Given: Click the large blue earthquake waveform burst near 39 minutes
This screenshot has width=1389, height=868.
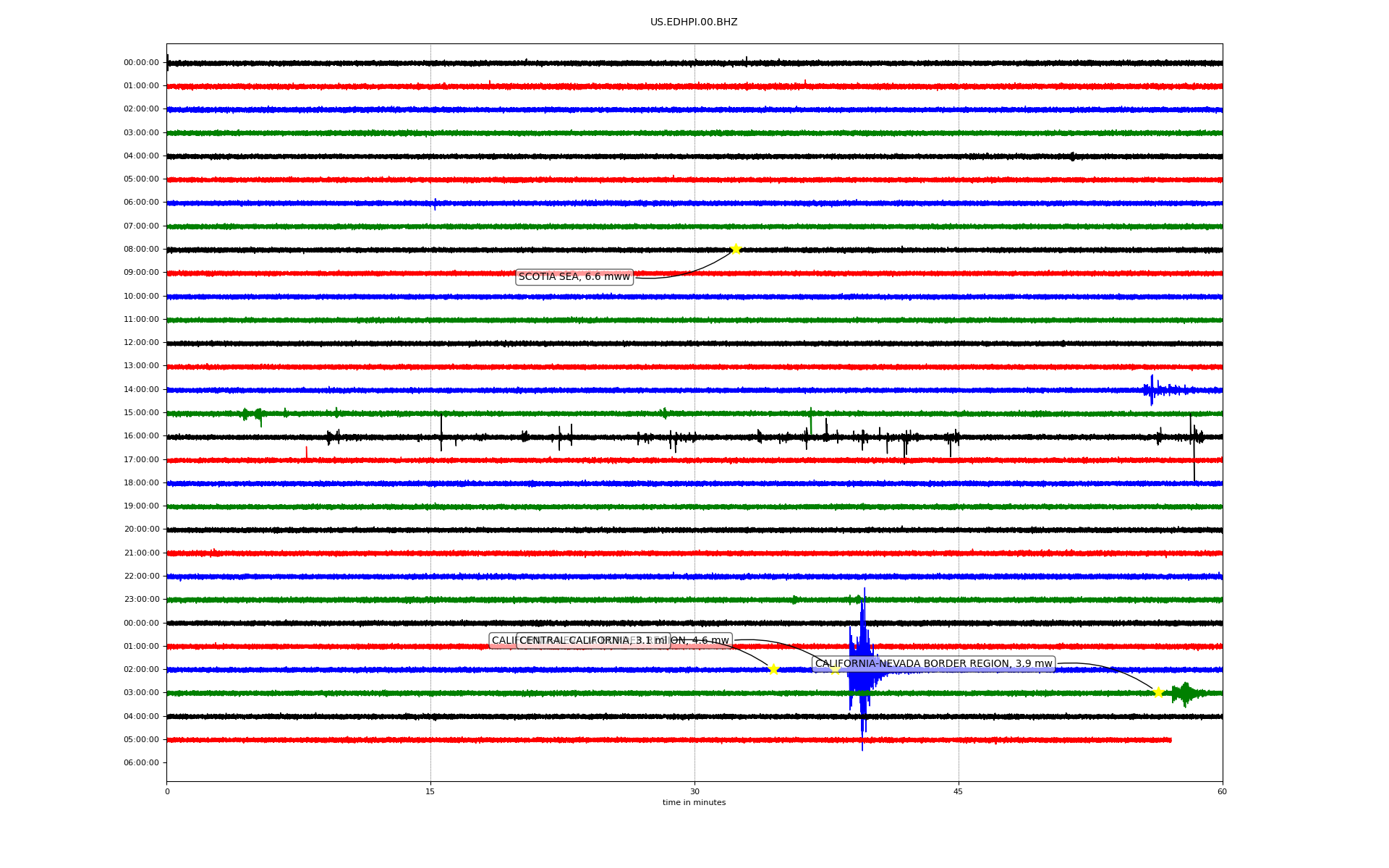Looking at the screenshot, I should 862,669.
